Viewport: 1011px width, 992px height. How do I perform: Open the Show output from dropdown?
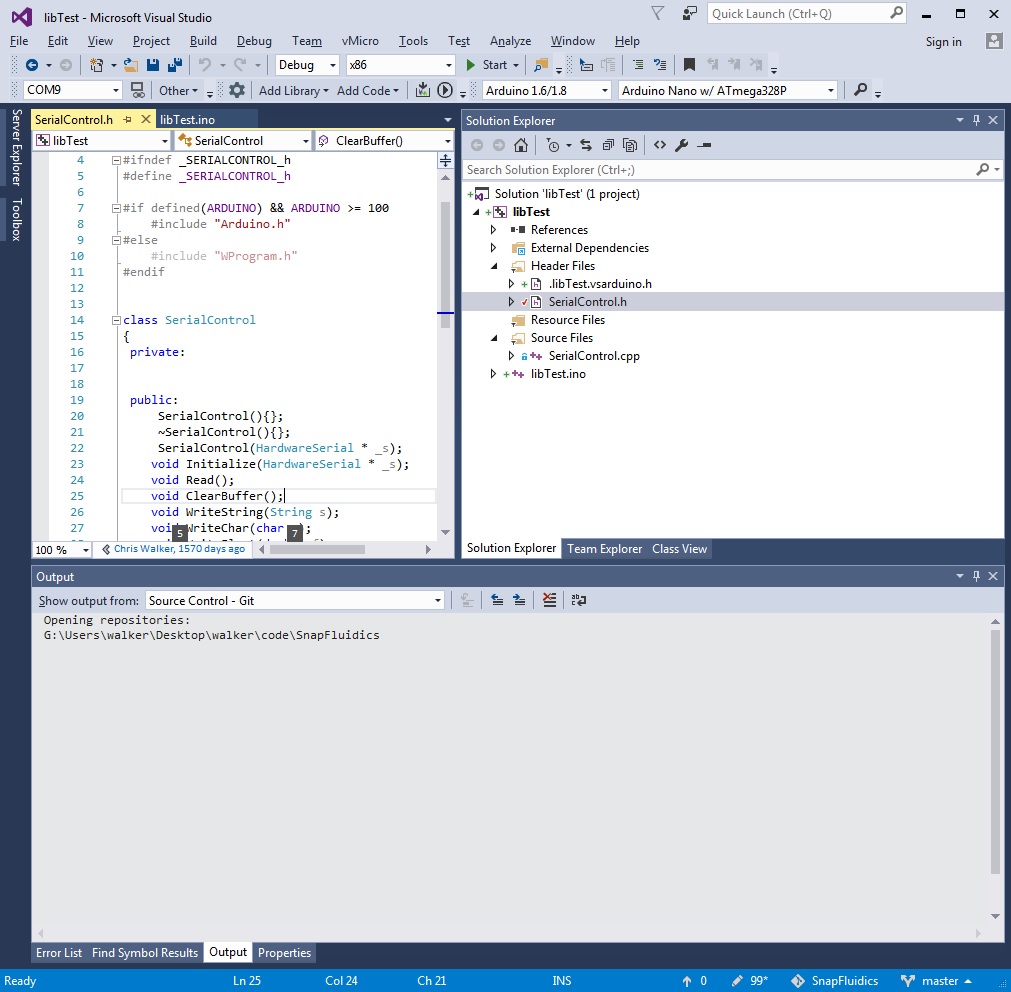tap(295, 601)
